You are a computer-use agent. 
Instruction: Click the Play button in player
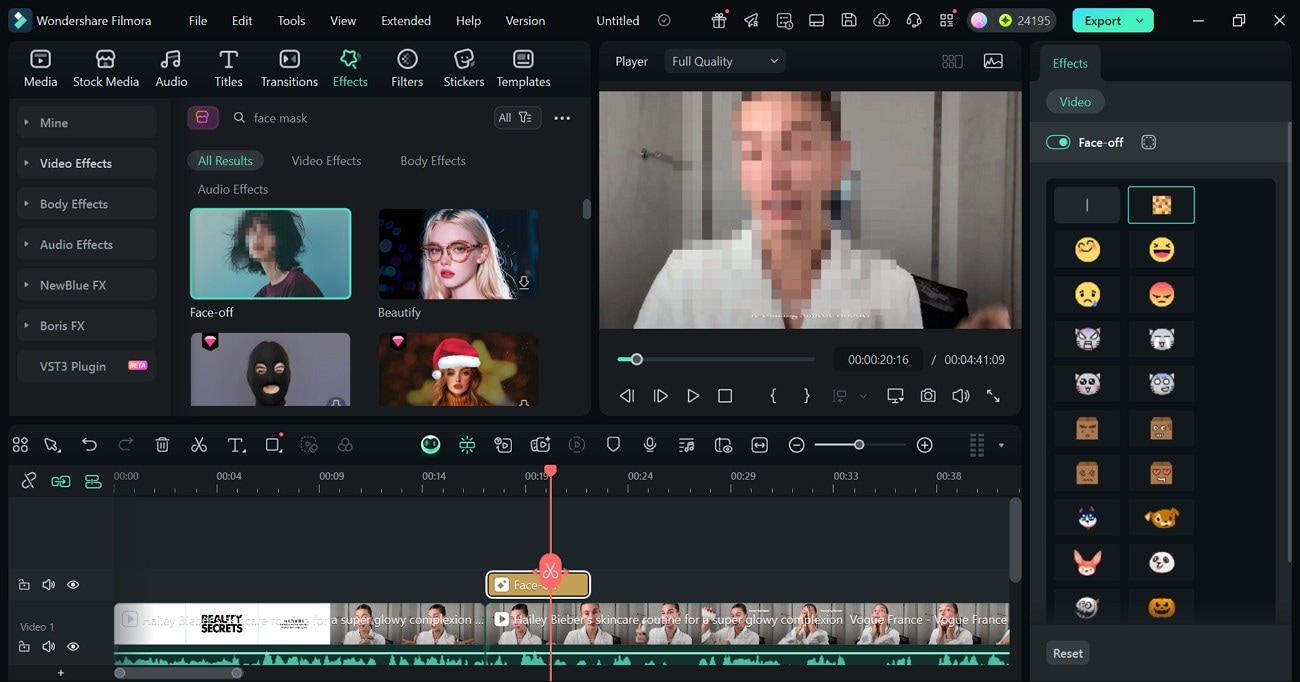[692, 396]
